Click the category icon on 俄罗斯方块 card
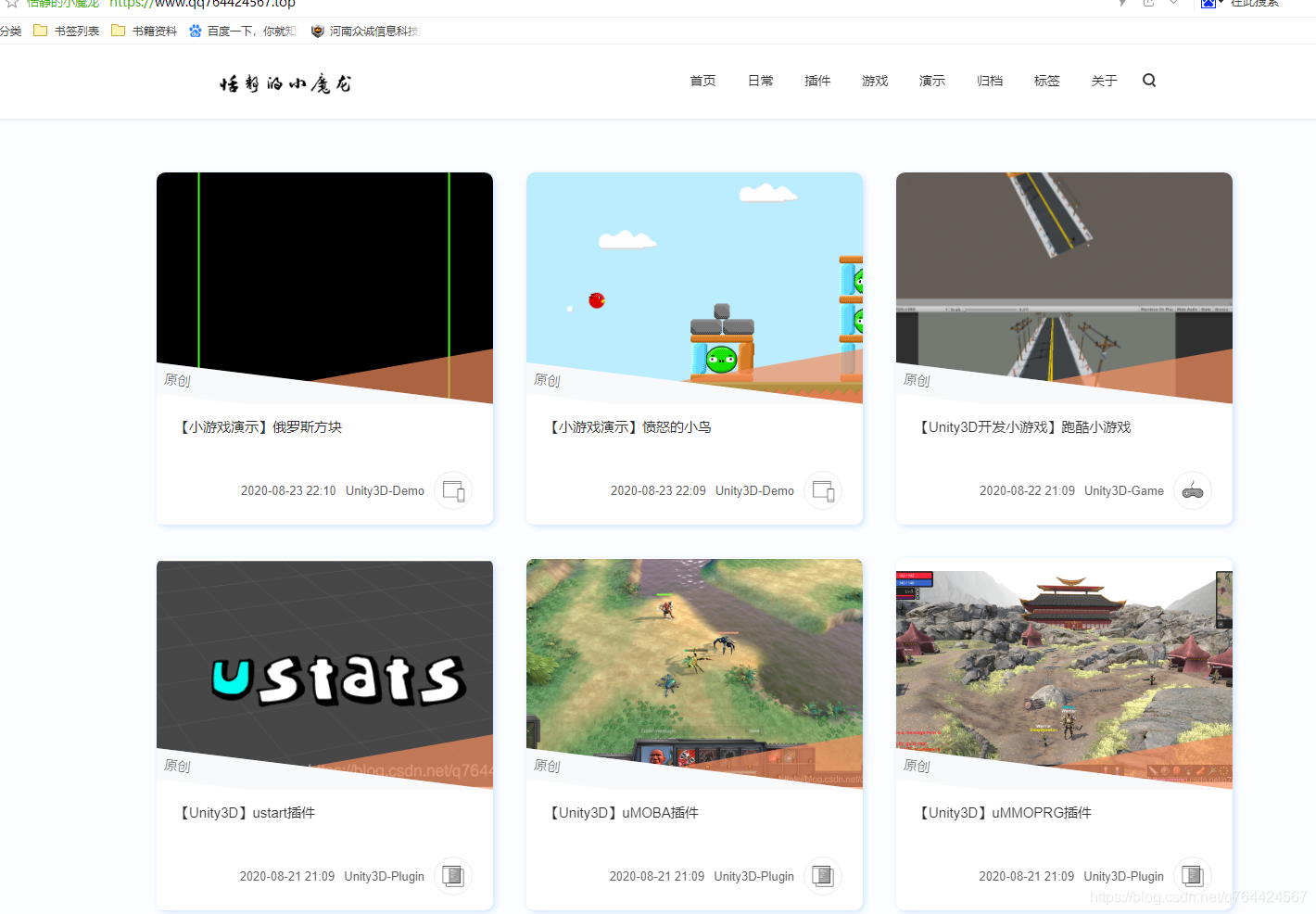 pyautogui.click(x=453, y=490)
